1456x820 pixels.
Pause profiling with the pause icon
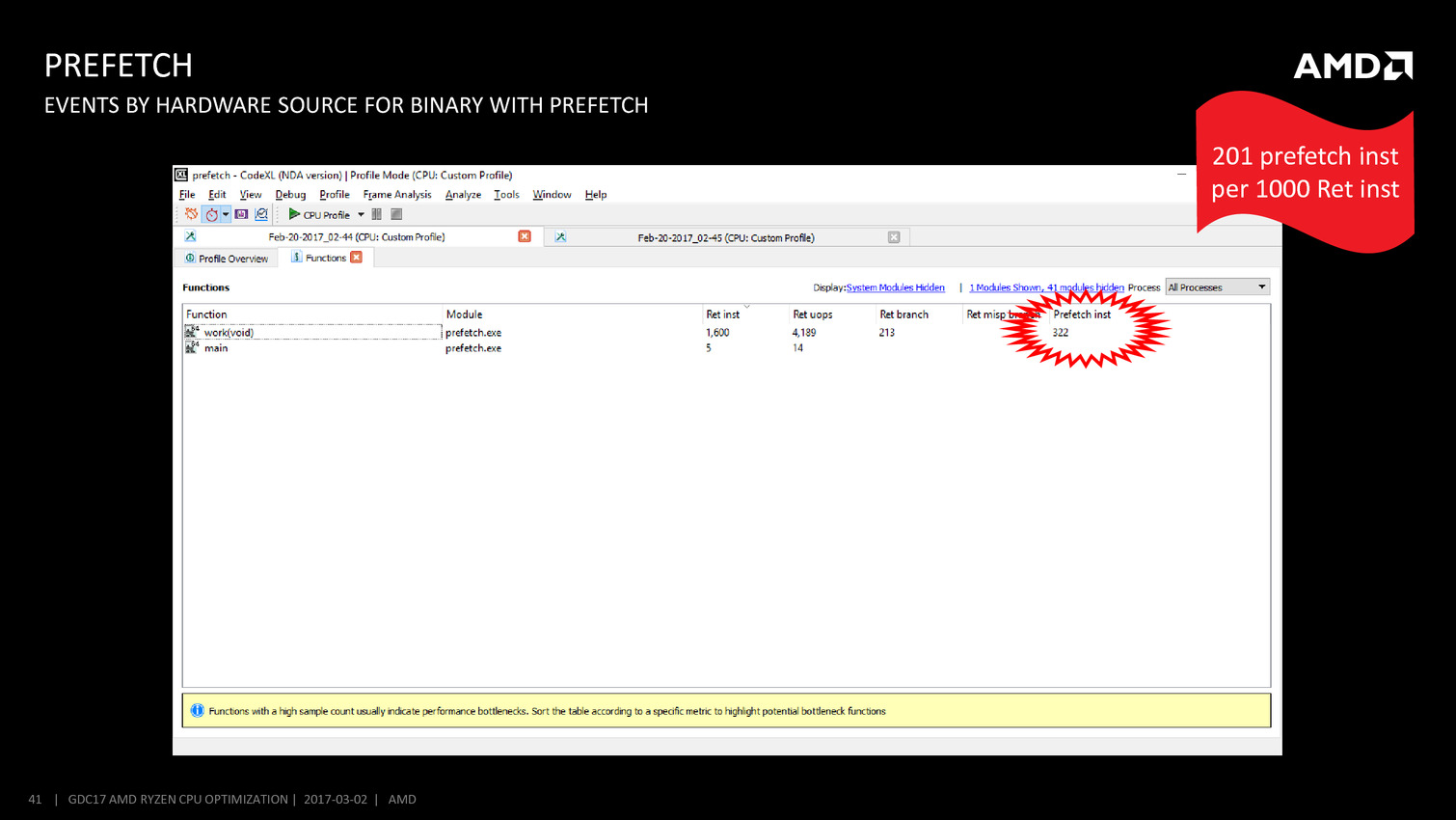click(x=377, y=214)
